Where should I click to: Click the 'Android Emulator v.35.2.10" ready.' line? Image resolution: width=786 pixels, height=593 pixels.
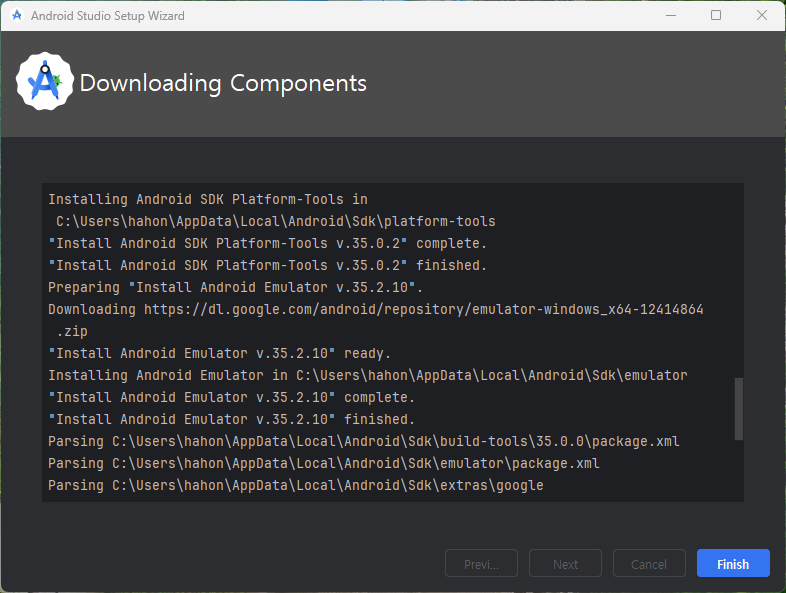pos(219,354)
